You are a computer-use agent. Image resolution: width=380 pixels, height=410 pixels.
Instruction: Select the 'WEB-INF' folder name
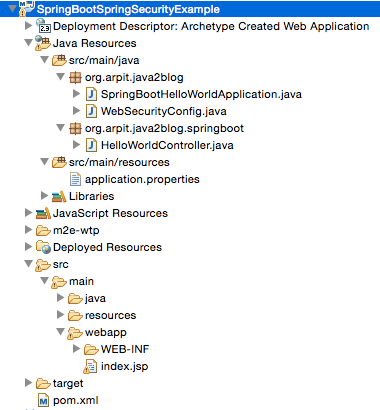pyautogui.click(x=125, y=349)
